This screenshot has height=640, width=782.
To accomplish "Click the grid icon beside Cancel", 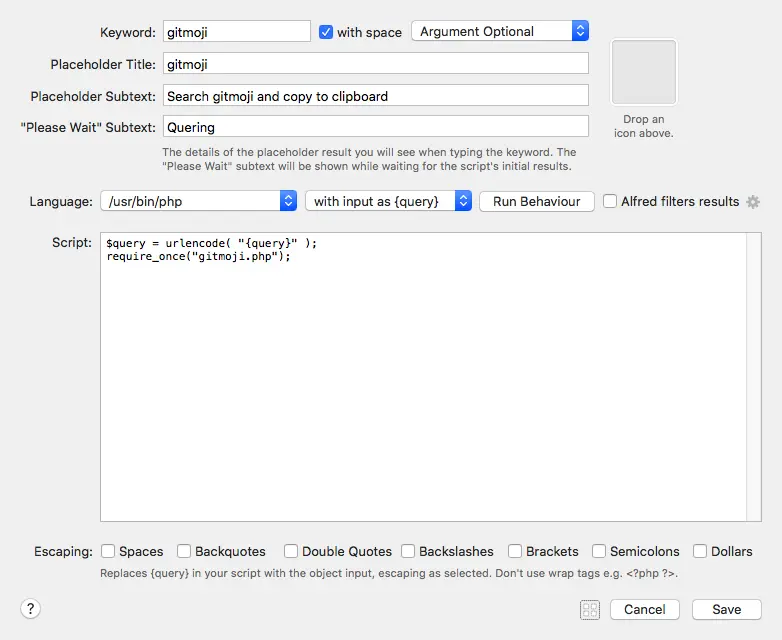I will (x=590, y=610).
